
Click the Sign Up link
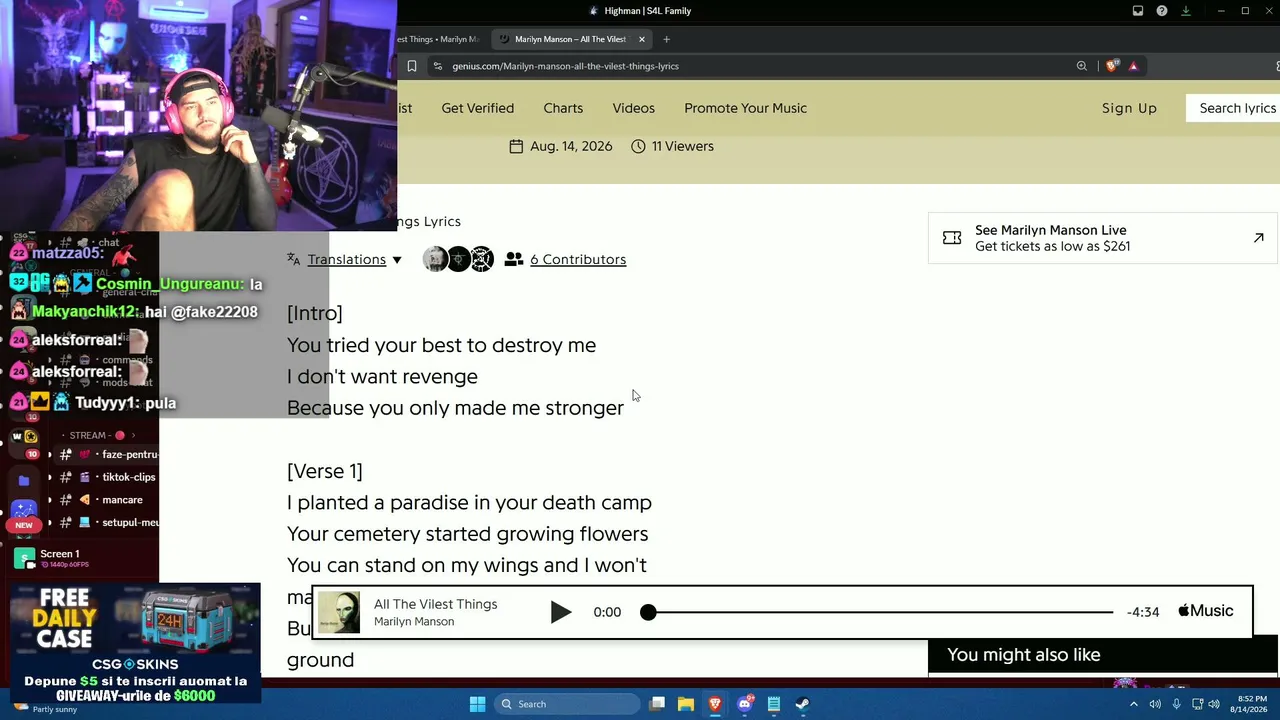tap(1129, 108)
